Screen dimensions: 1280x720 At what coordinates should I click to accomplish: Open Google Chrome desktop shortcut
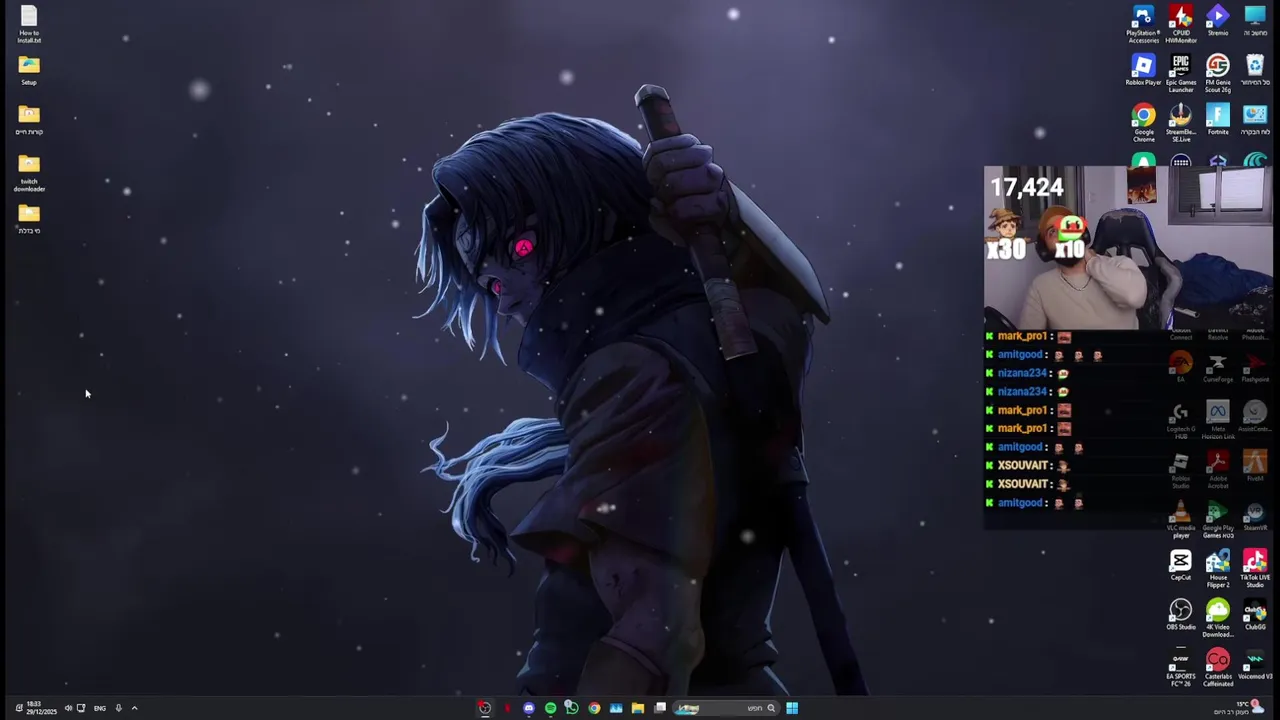tap(1143, 123)
